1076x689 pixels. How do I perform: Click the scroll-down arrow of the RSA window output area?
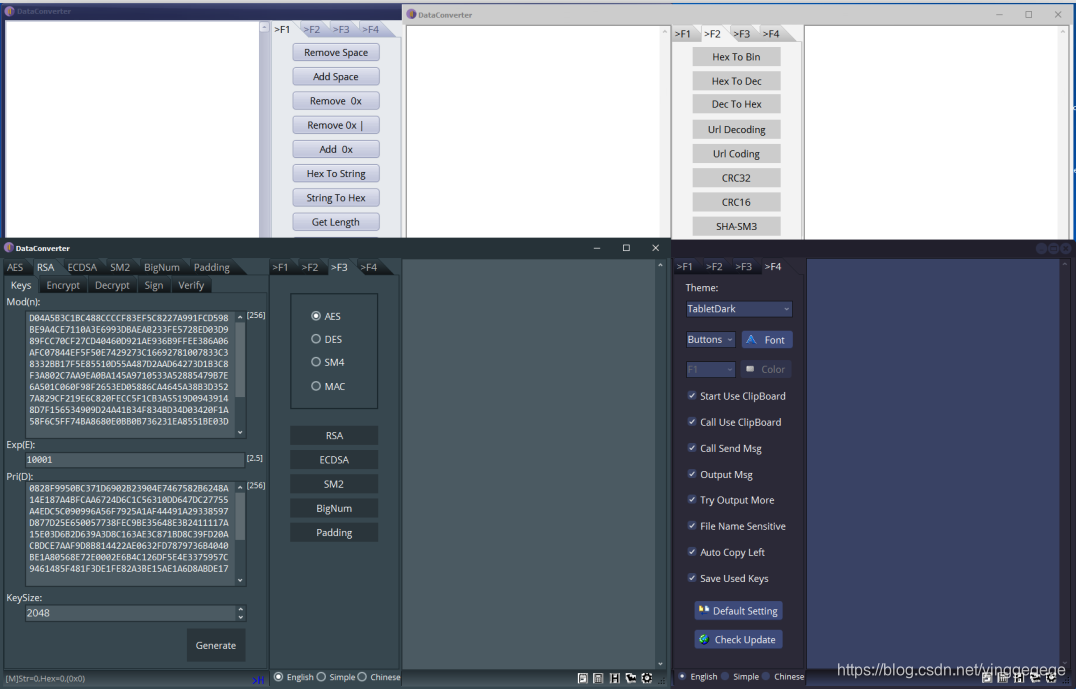[661, 664]
